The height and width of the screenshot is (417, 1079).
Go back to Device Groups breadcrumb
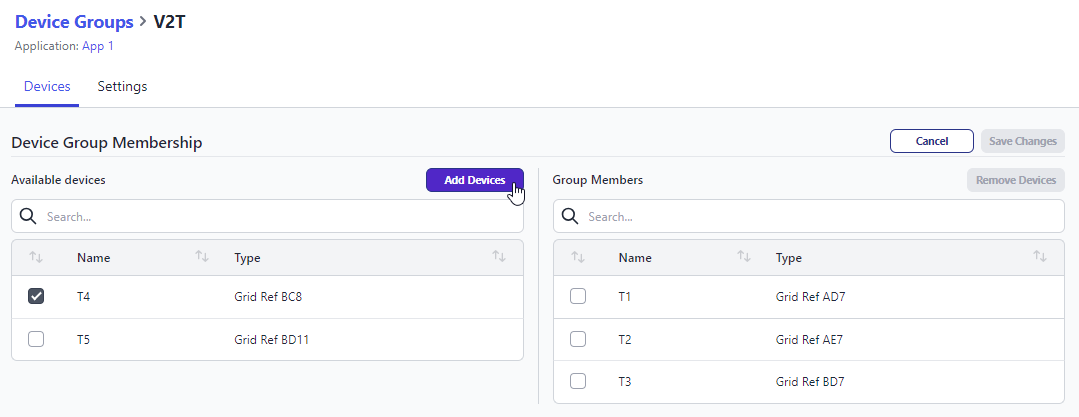[74, 21]
